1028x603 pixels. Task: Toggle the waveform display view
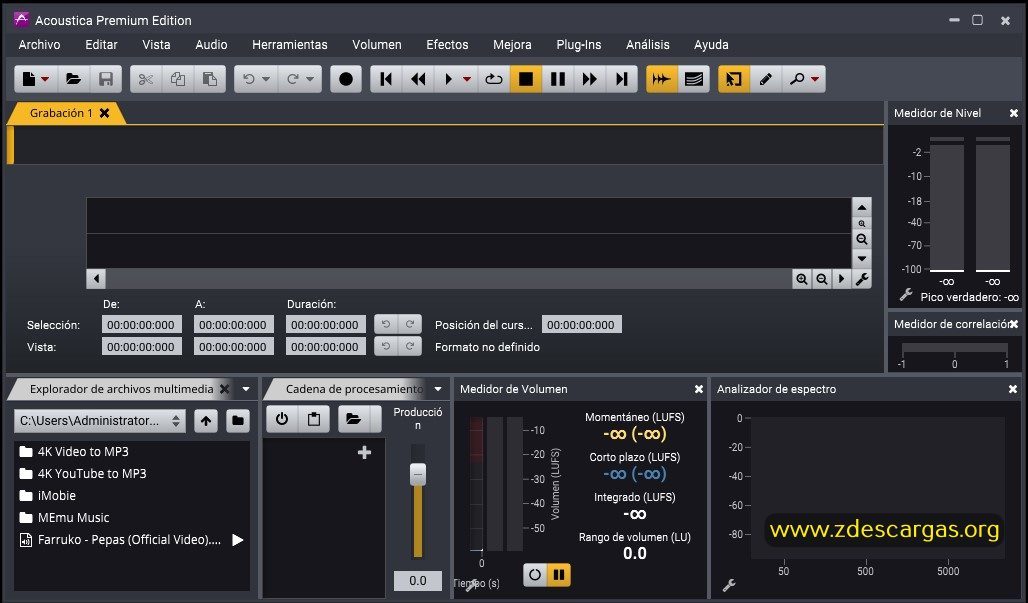pos(662,79)
